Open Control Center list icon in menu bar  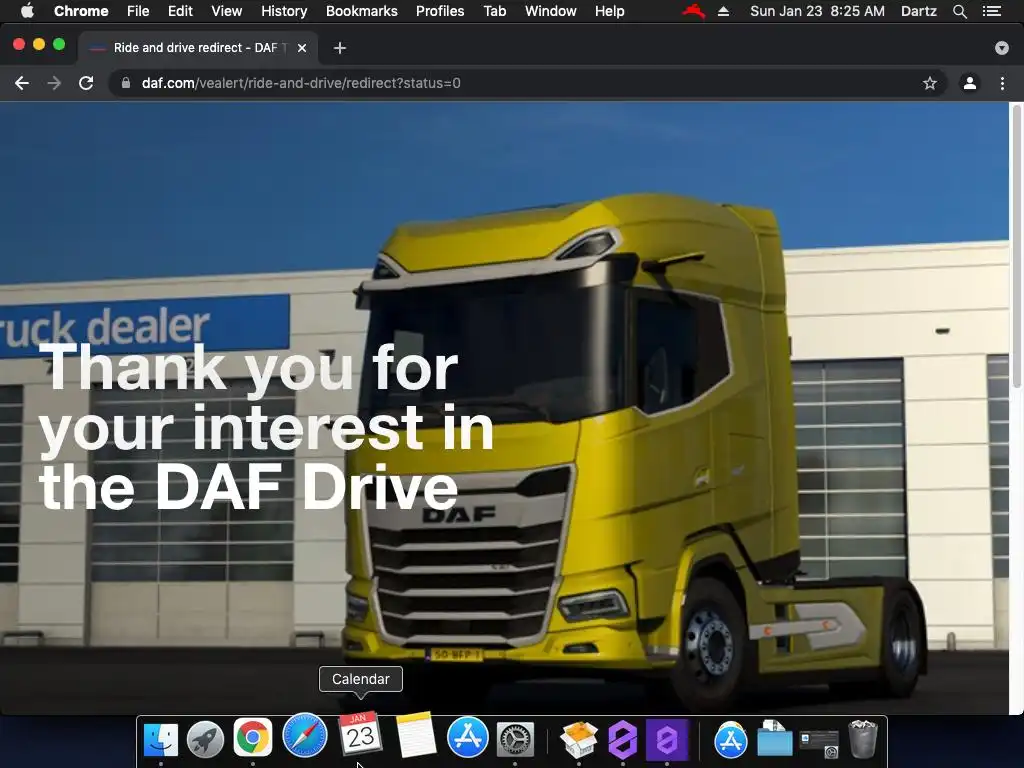992,11
